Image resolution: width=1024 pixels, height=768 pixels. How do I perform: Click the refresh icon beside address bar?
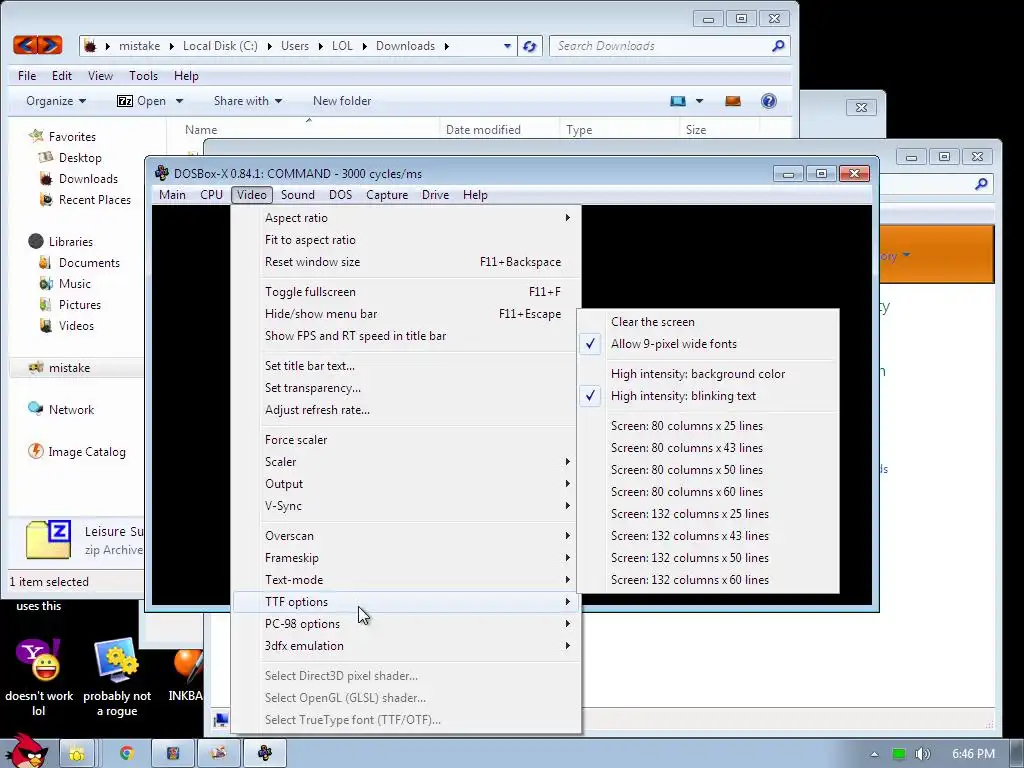[x=530, y=46]
